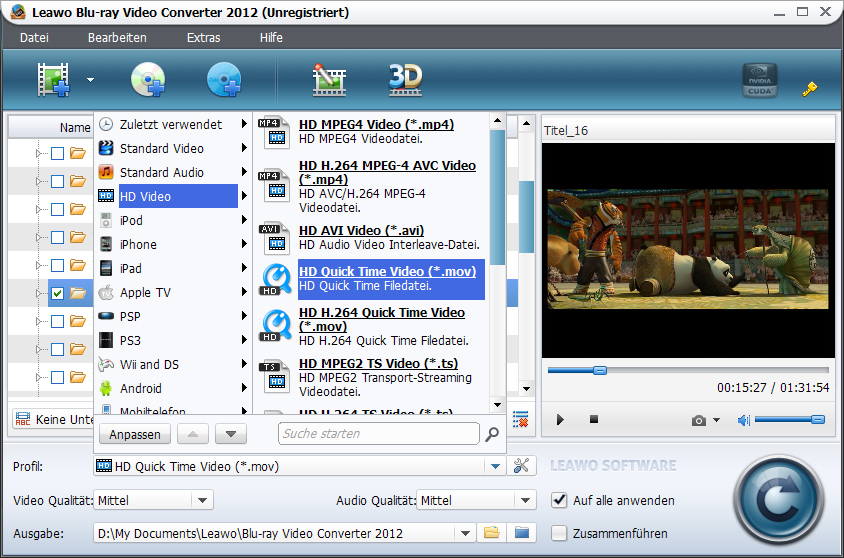Open the Audio Qualität dropdown
The image size is (844, 558).
(526, 500)
